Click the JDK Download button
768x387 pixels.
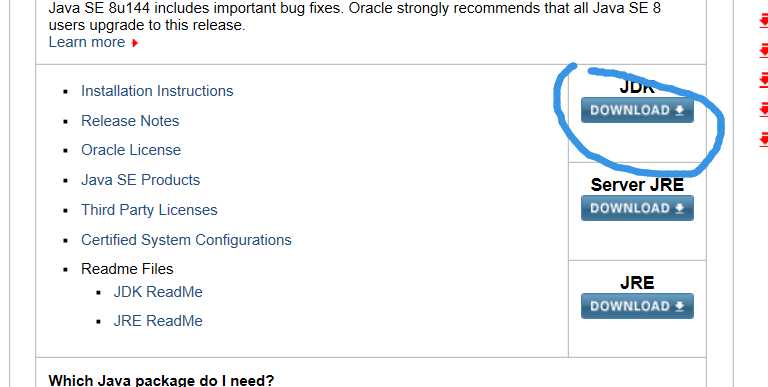637,110
